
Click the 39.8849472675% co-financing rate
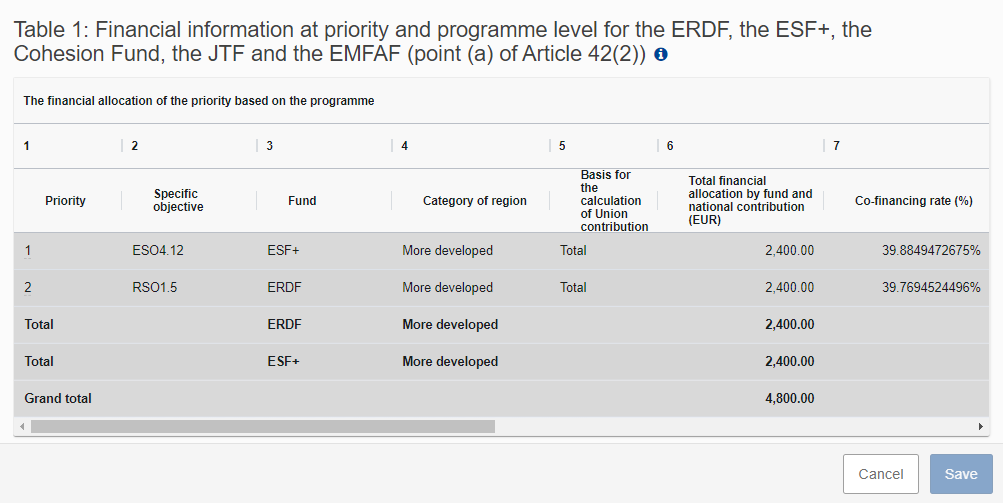click(x=931, y=251)
